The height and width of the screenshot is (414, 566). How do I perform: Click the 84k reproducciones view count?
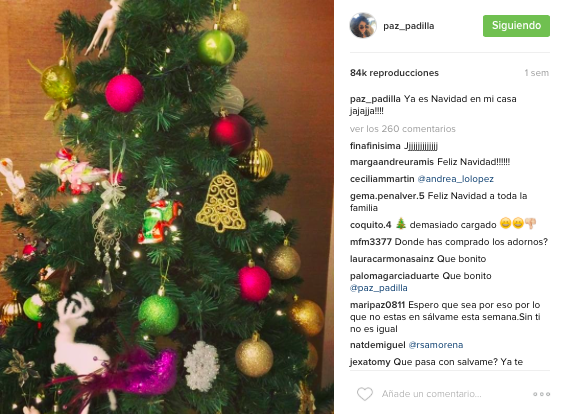pyautogui.click(x=394, y=73)
